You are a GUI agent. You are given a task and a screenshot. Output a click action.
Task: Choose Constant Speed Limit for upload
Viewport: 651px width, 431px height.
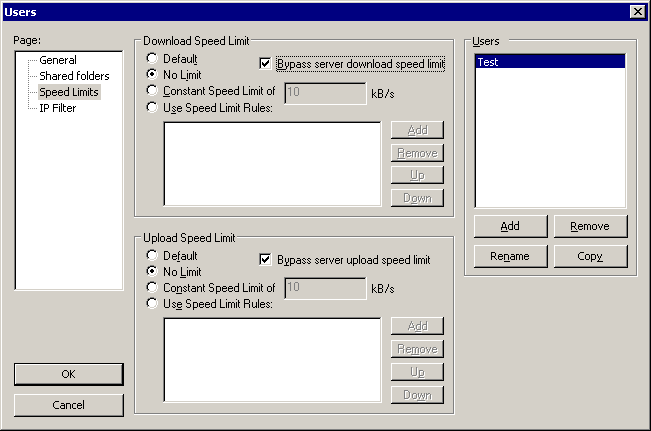point(152,287)
